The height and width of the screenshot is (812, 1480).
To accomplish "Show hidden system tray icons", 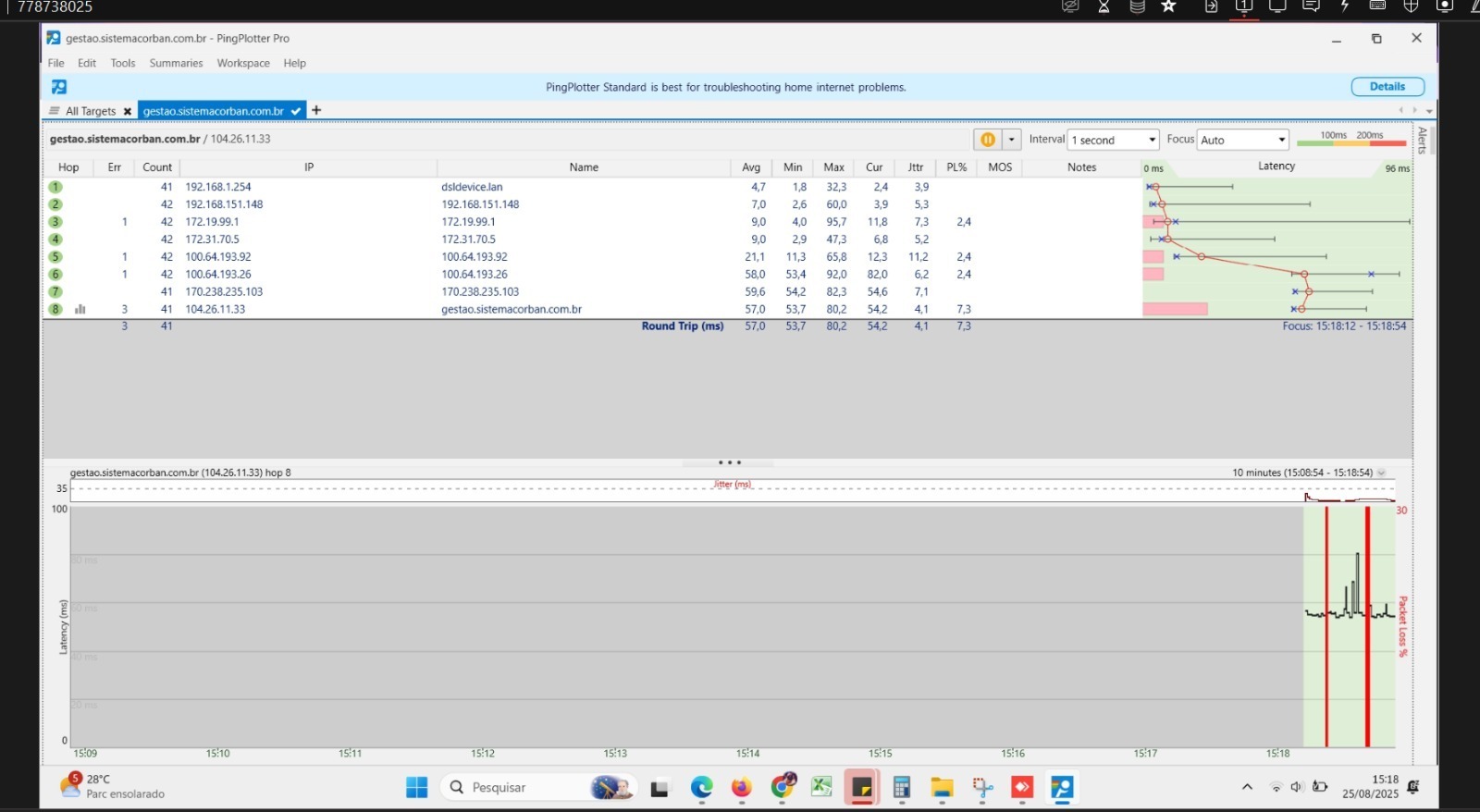I will point(1247,787).
